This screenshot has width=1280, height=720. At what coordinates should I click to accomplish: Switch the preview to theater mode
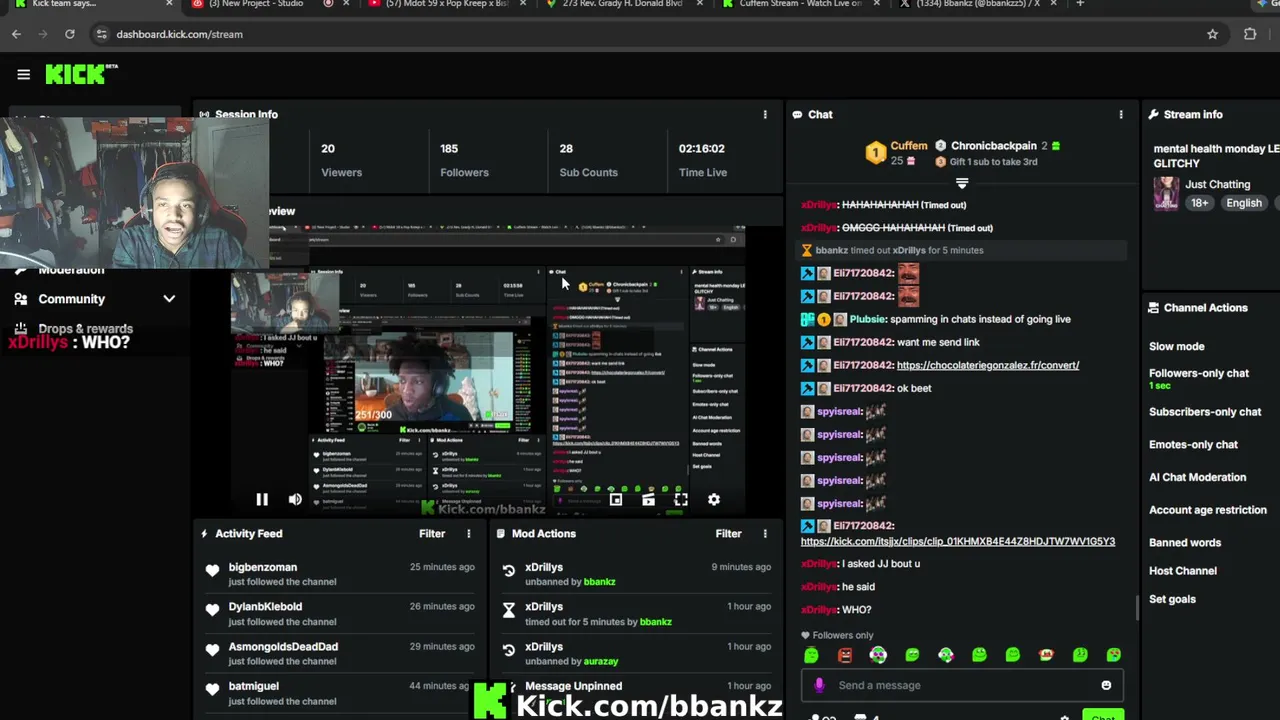tap(648, 499)
